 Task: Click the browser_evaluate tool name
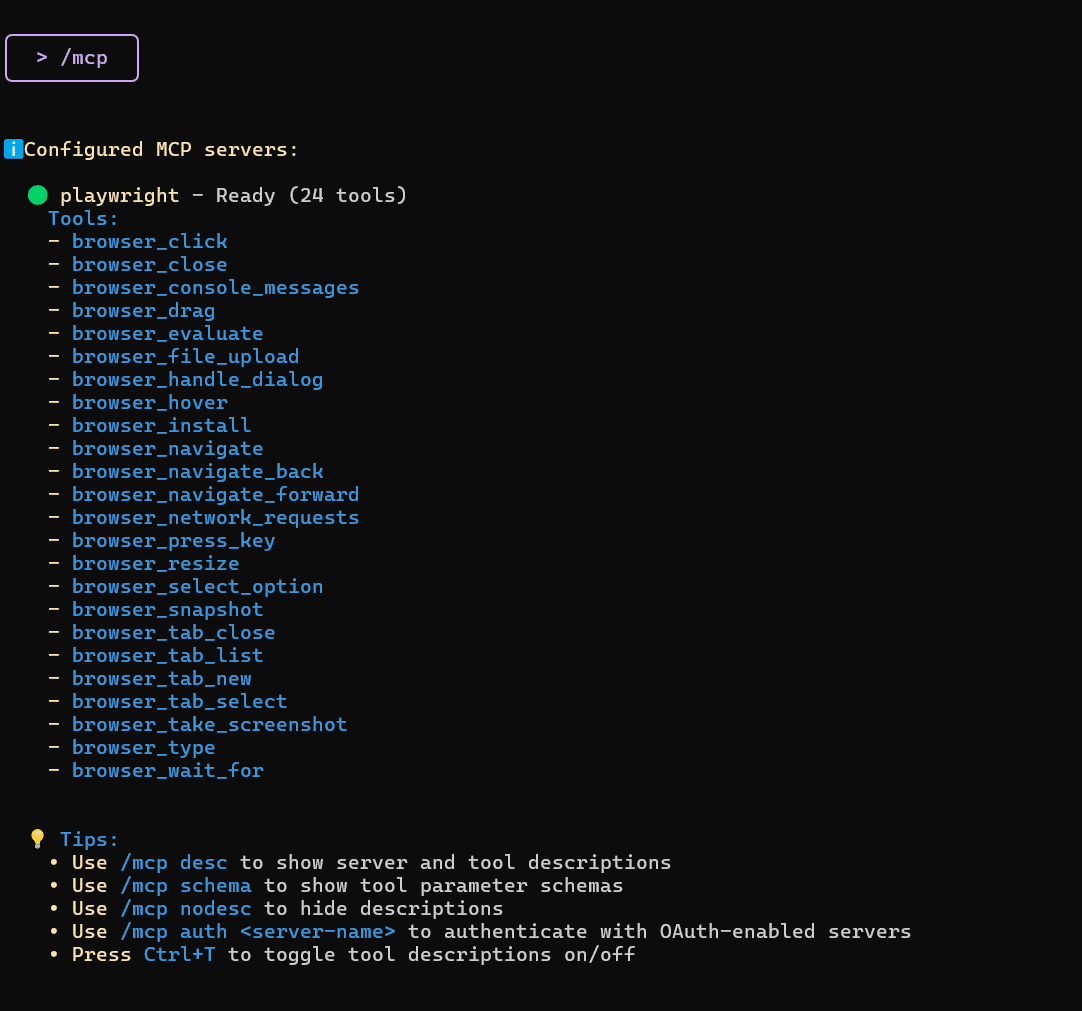[x=167, y=333]
